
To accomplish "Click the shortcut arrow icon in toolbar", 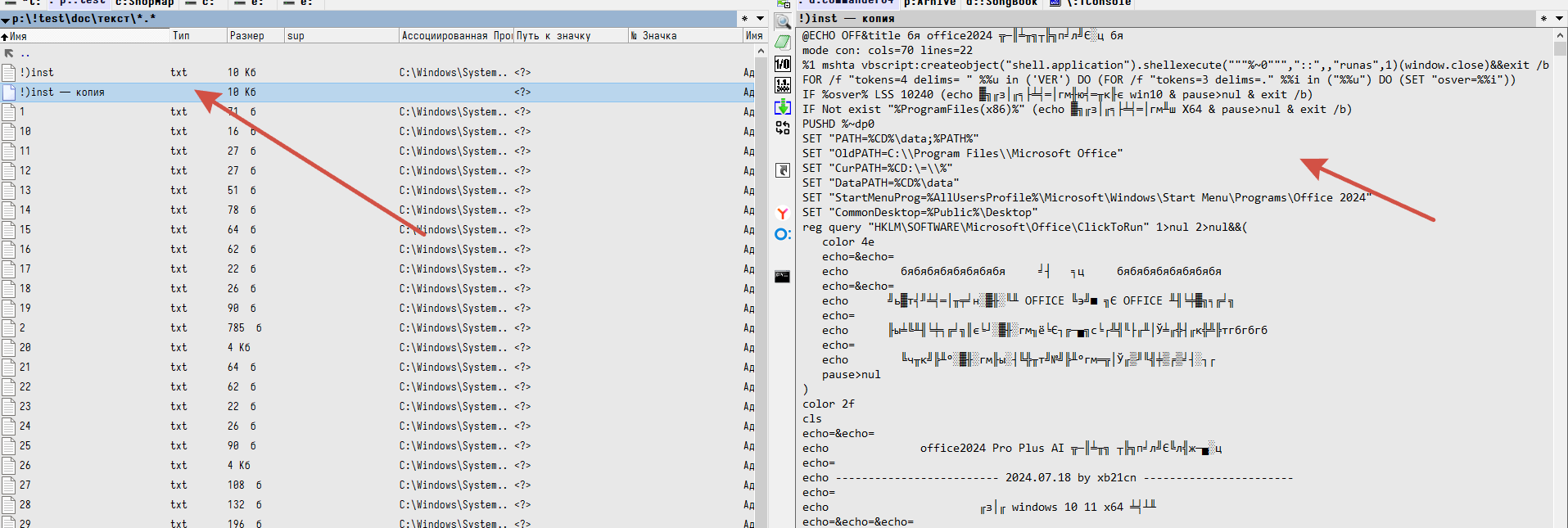I will 783,170.
